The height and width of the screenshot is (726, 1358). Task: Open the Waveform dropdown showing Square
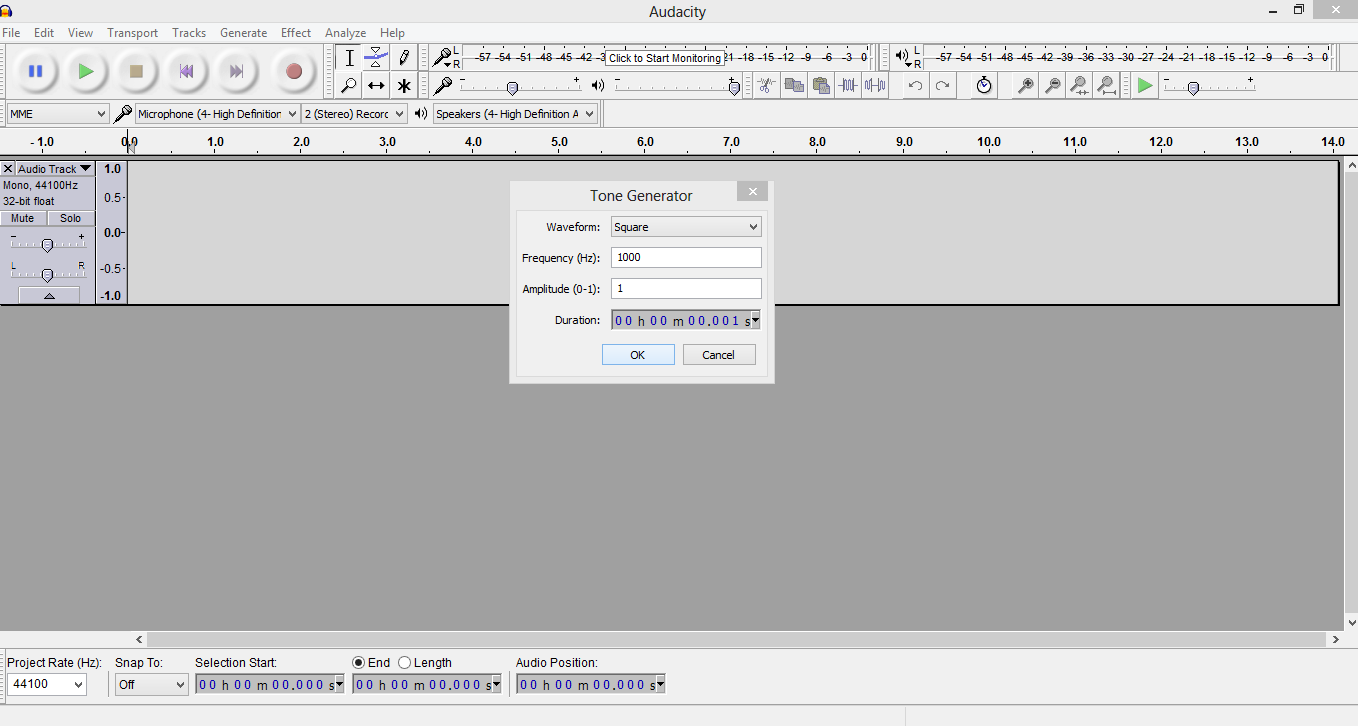(686, 227)
